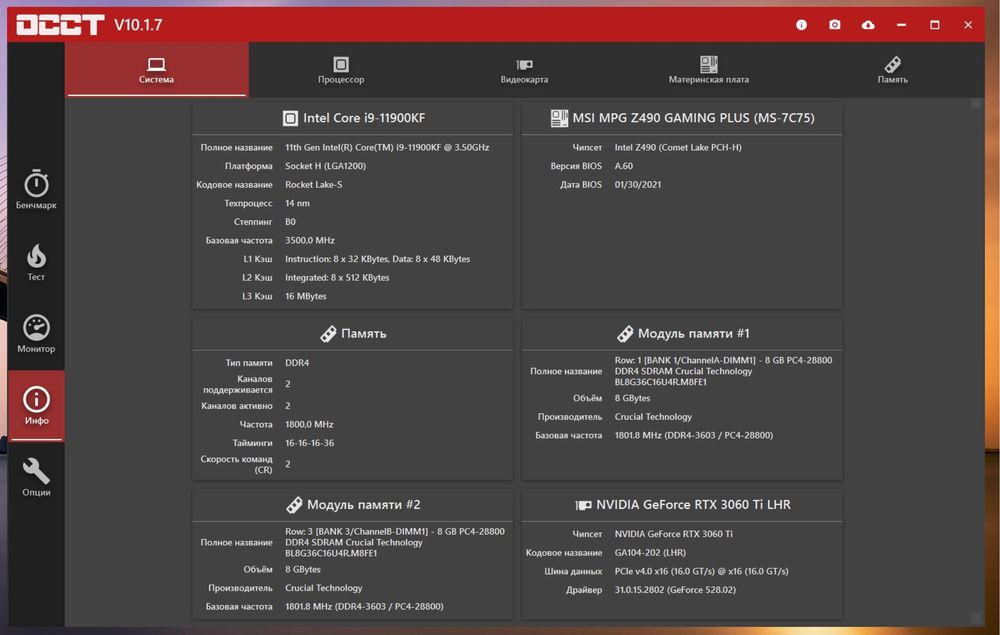Click the BIOS version A.60 value

tap(624, 166)
